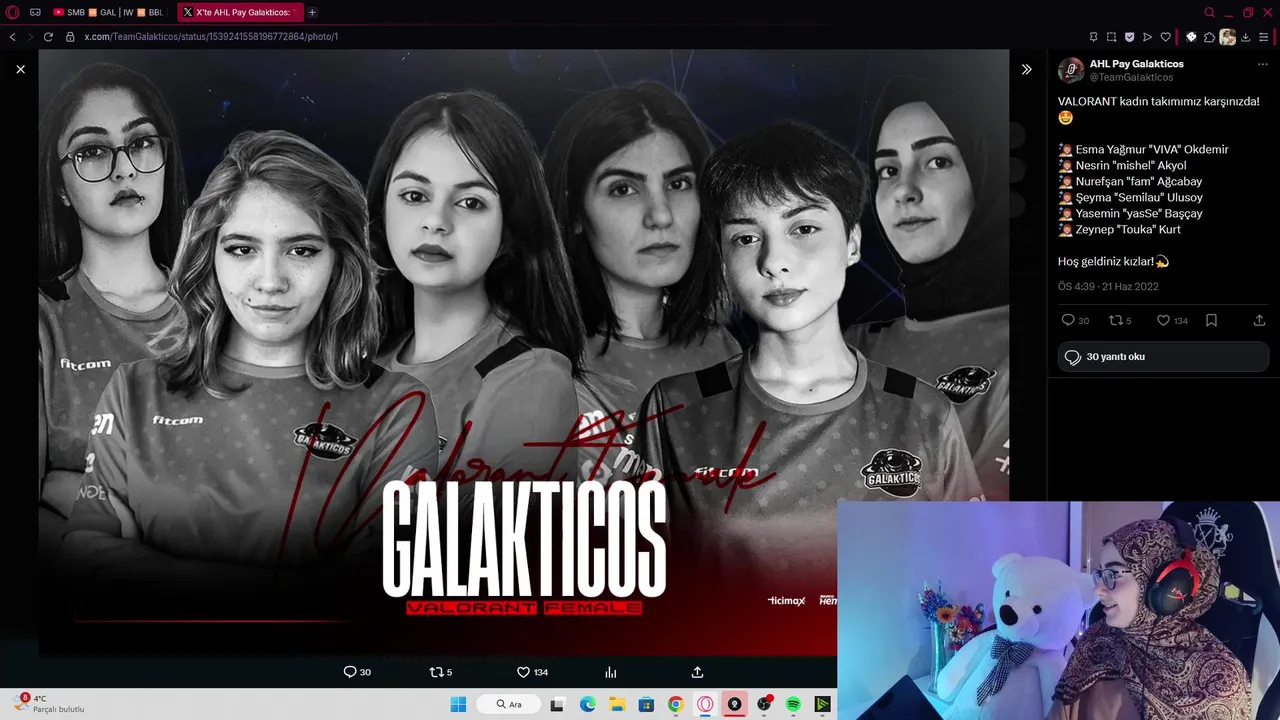Reply using the icon below the photo

pyautogui.click(x=350, y=672)
